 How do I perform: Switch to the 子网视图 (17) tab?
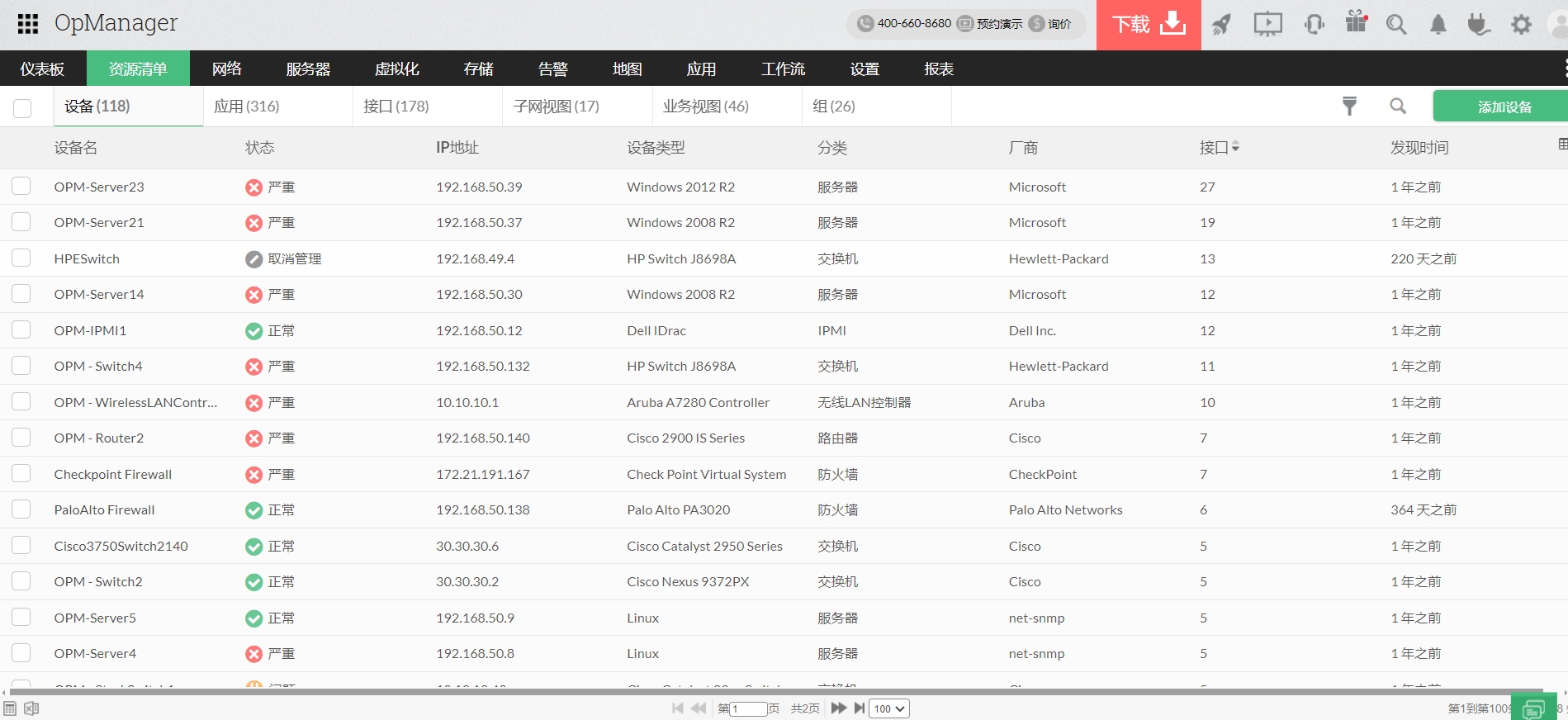(x=577, y=107)
